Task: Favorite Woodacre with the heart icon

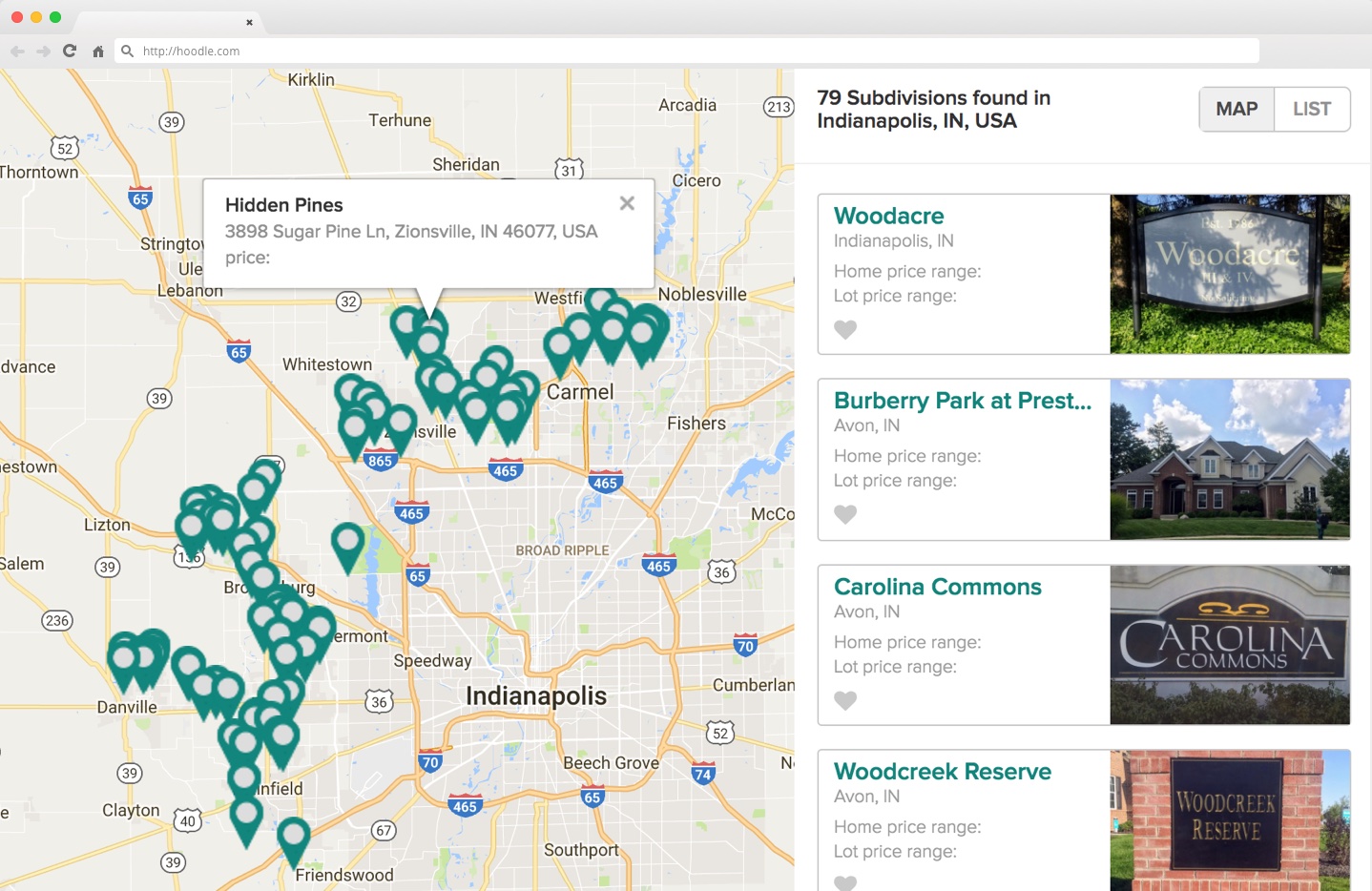Action: 845,330
